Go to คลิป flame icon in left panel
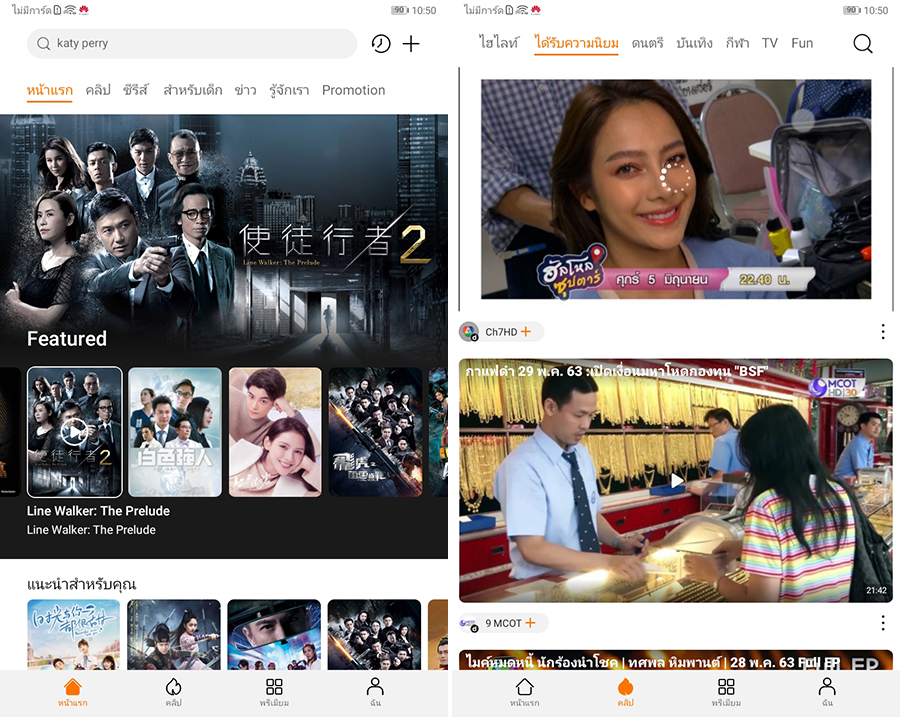Viewport: 900px width, 717px height. 173,691
